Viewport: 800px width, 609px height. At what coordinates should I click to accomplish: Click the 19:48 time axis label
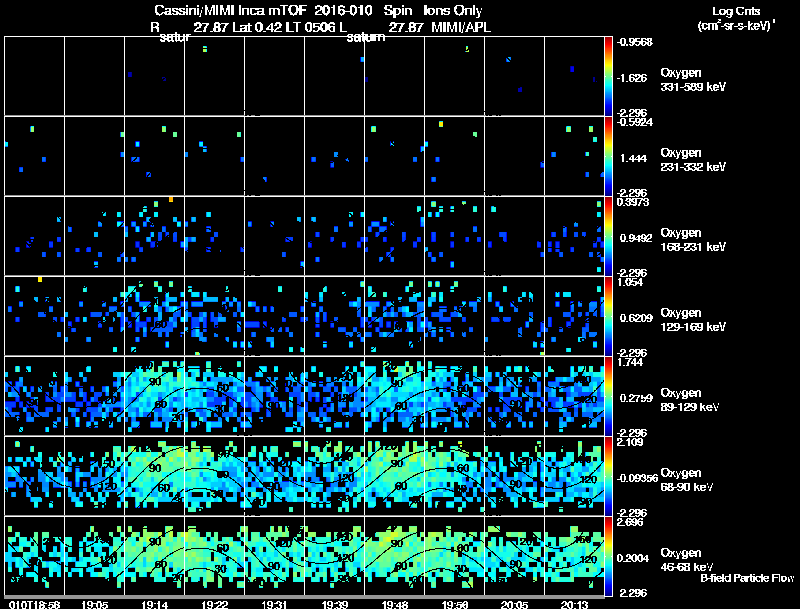pos(395,604)
